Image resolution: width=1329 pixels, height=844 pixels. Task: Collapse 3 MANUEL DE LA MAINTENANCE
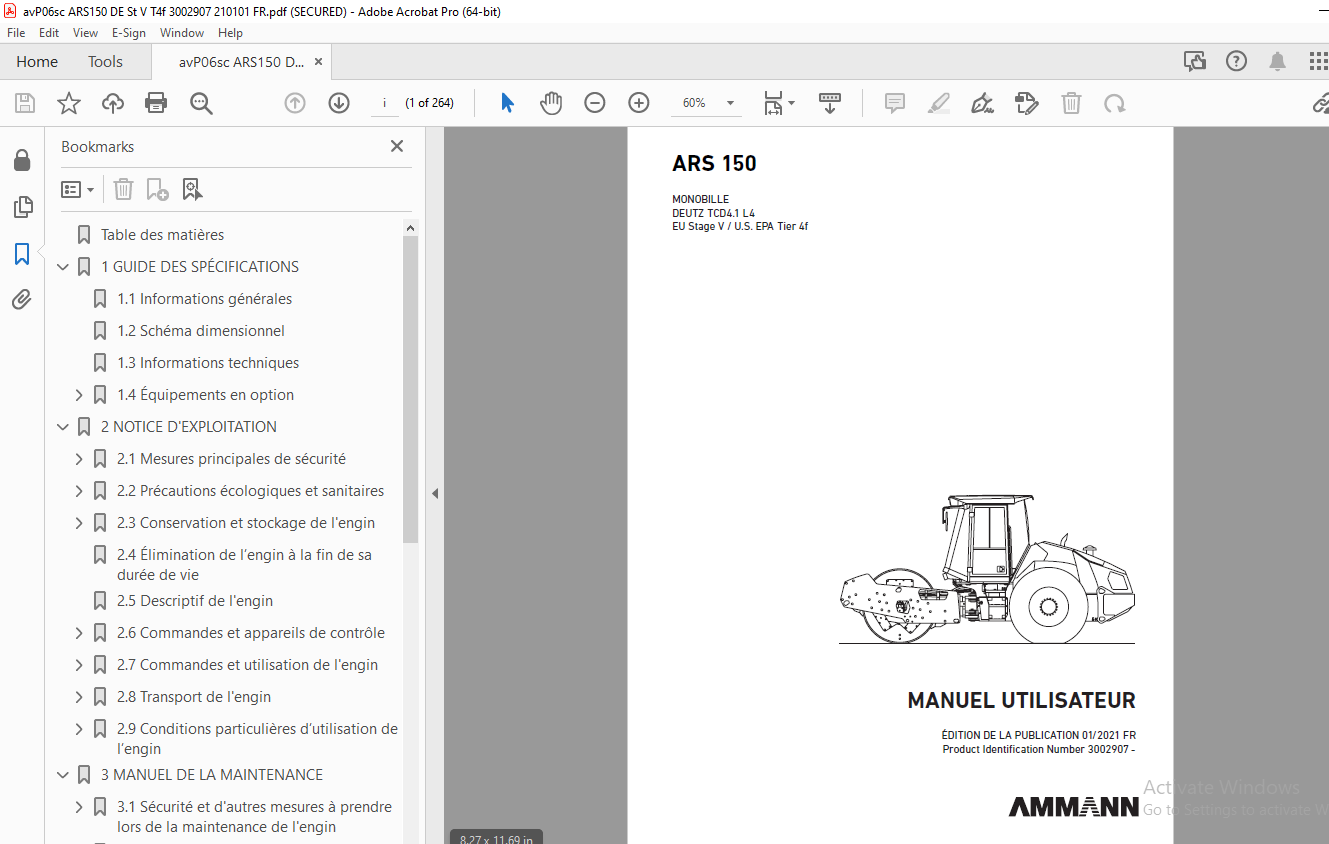point(63,775)
